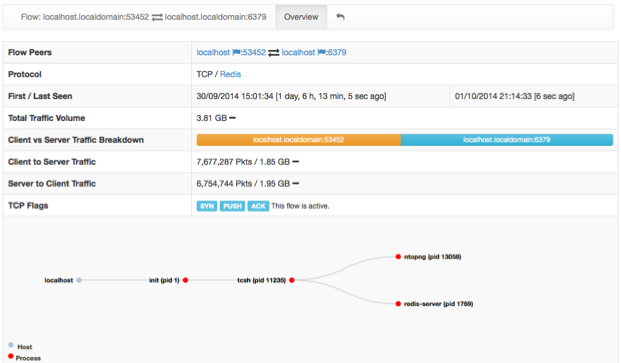
Task: Open the Redis protocol link
Action: pos(230,74)
